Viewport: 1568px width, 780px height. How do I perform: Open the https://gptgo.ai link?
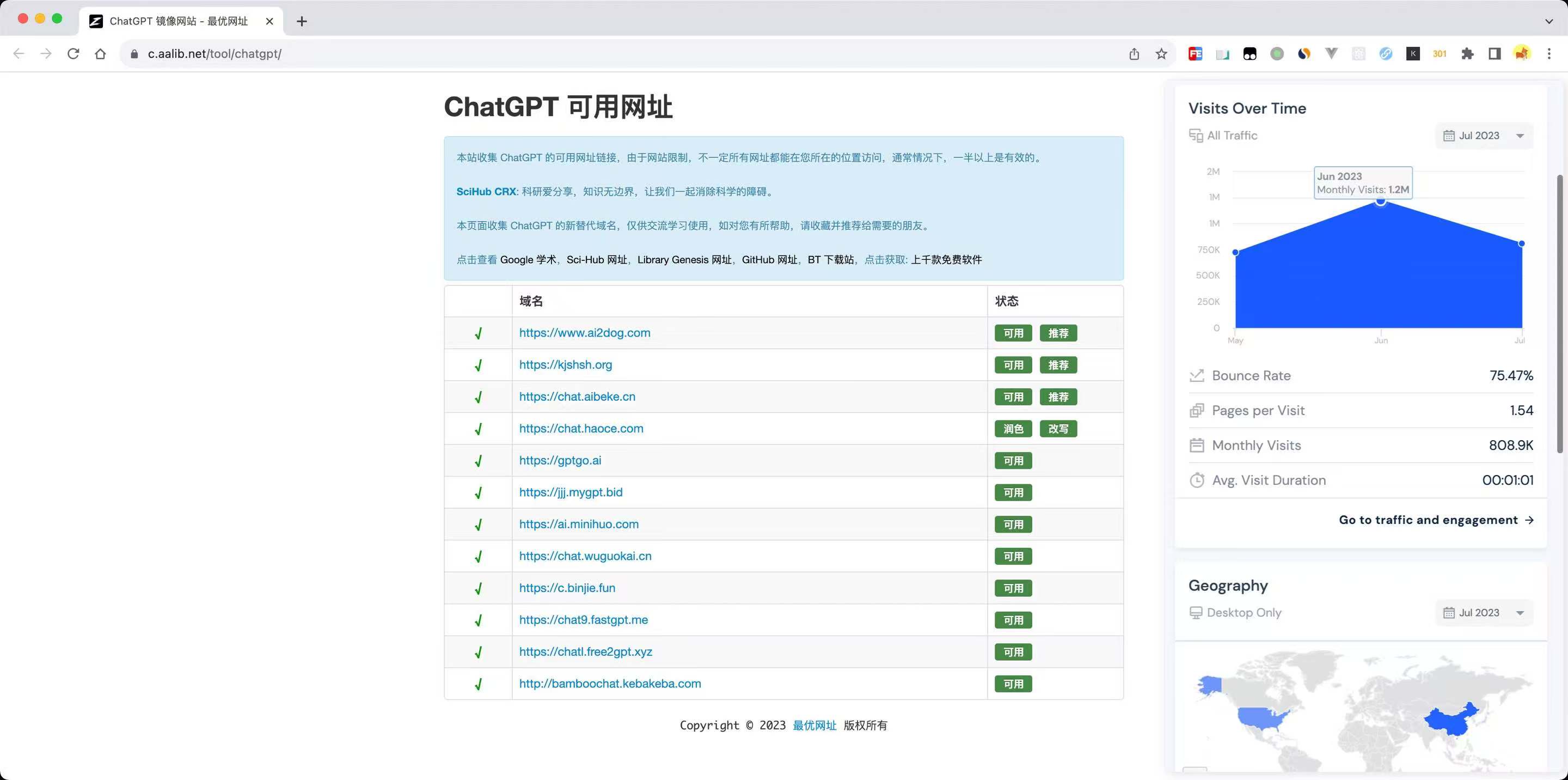(x=560, y=460)
